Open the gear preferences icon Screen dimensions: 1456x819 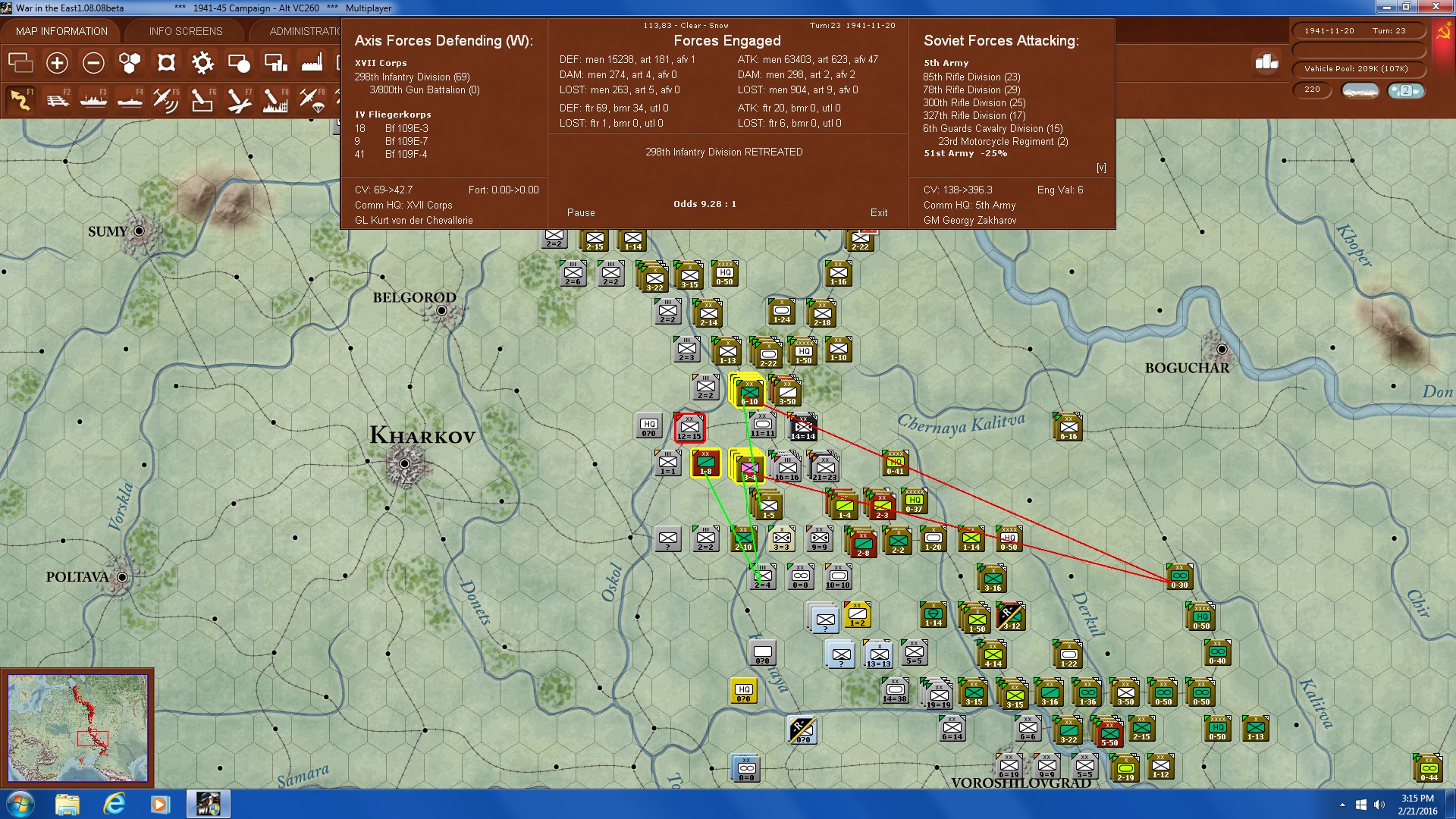pyautogui.click(x=202, y=63)
